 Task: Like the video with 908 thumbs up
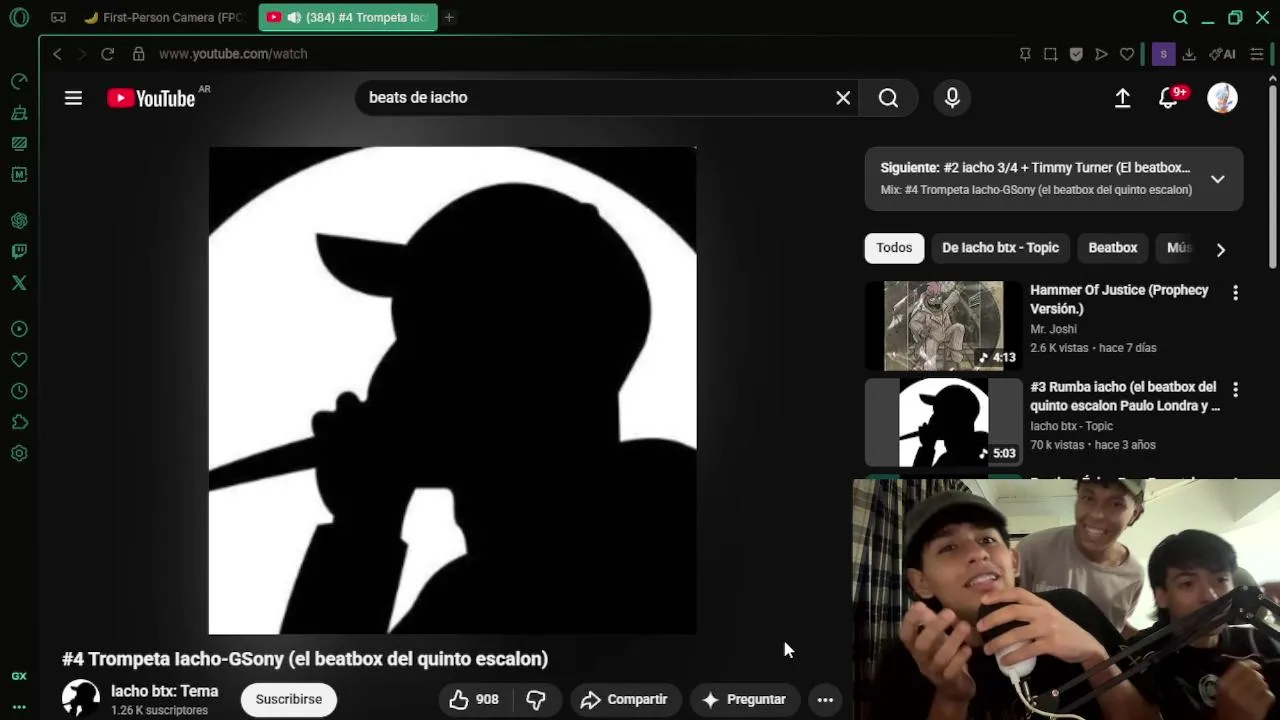pyautogui.click(x=474, y=699)
